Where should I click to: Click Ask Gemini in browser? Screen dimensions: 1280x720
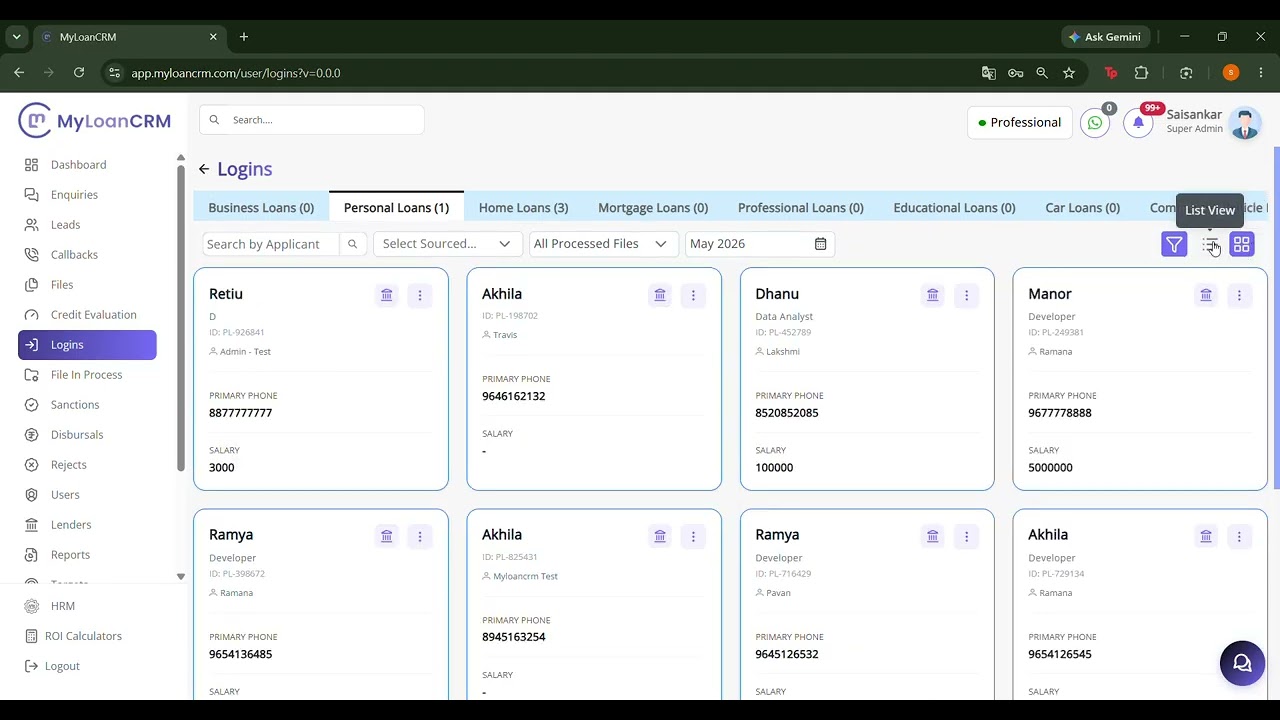(x=1104, y=37)
